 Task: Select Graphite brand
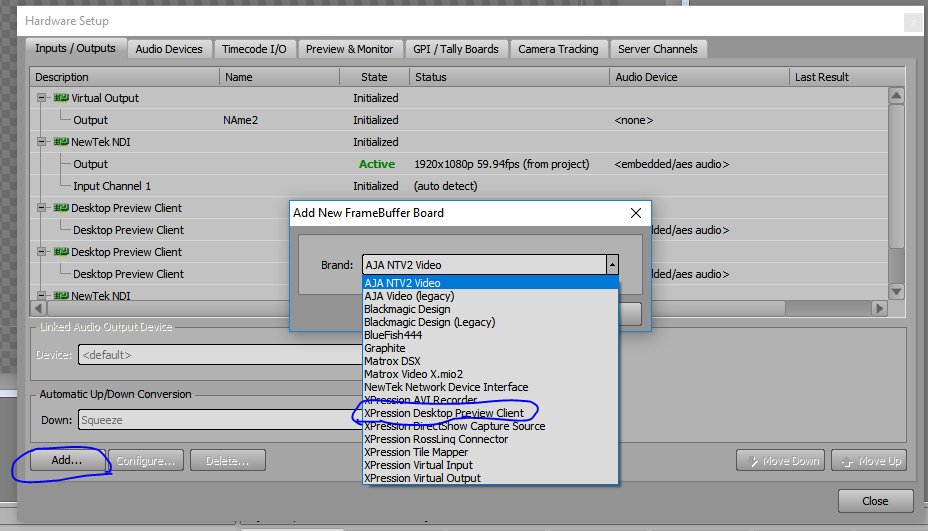490,348
